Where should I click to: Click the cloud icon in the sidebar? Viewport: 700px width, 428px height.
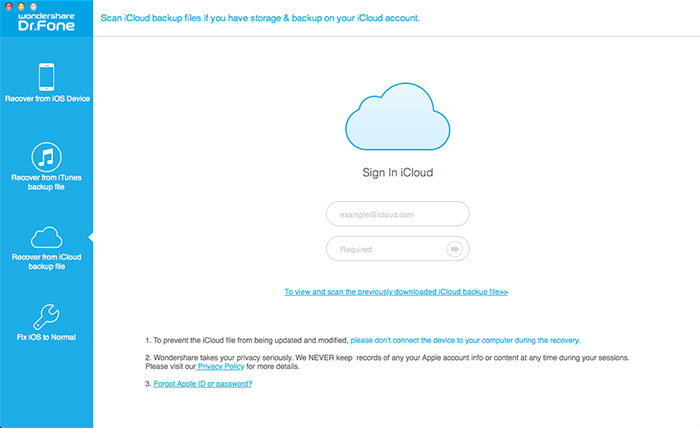46,237
